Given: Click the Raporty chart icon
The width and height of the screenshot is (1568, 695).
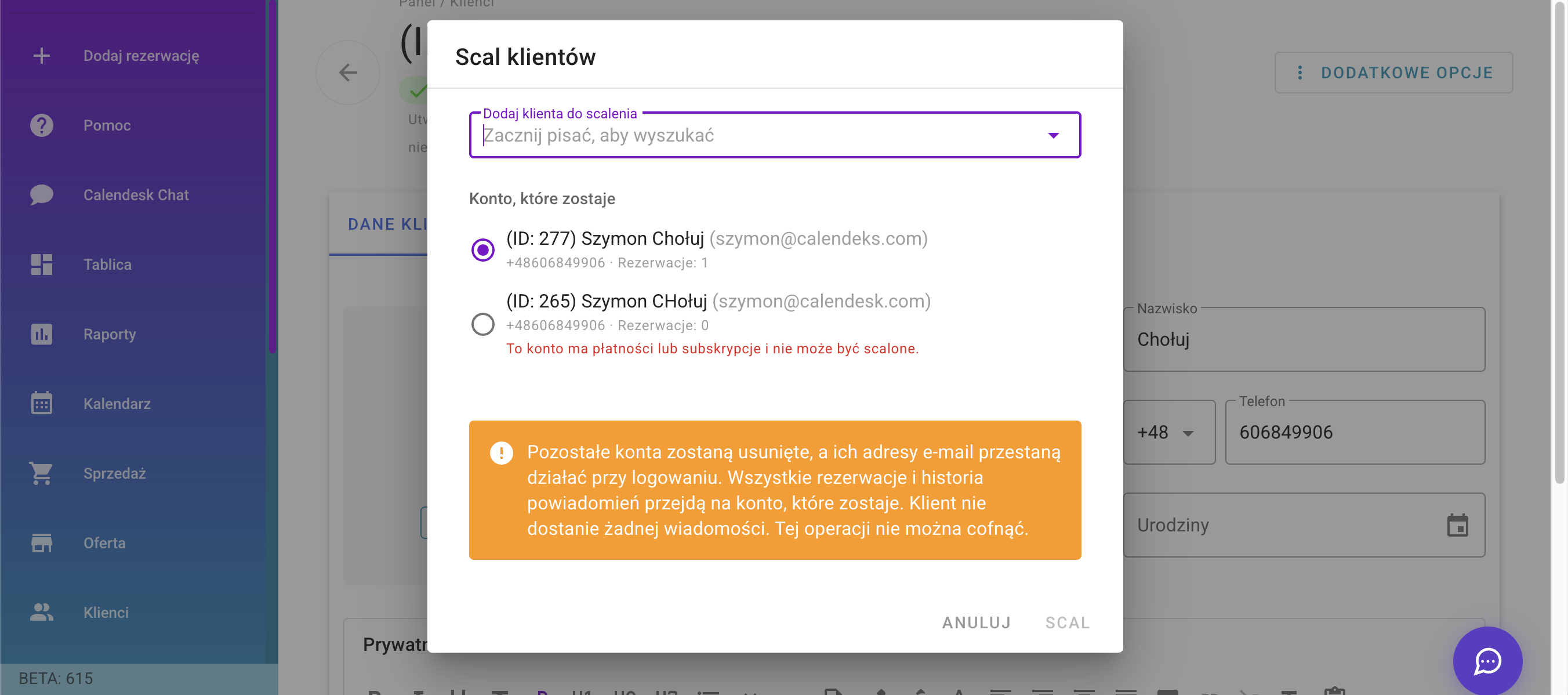Looking at the screenshot, I should [41, 334].
